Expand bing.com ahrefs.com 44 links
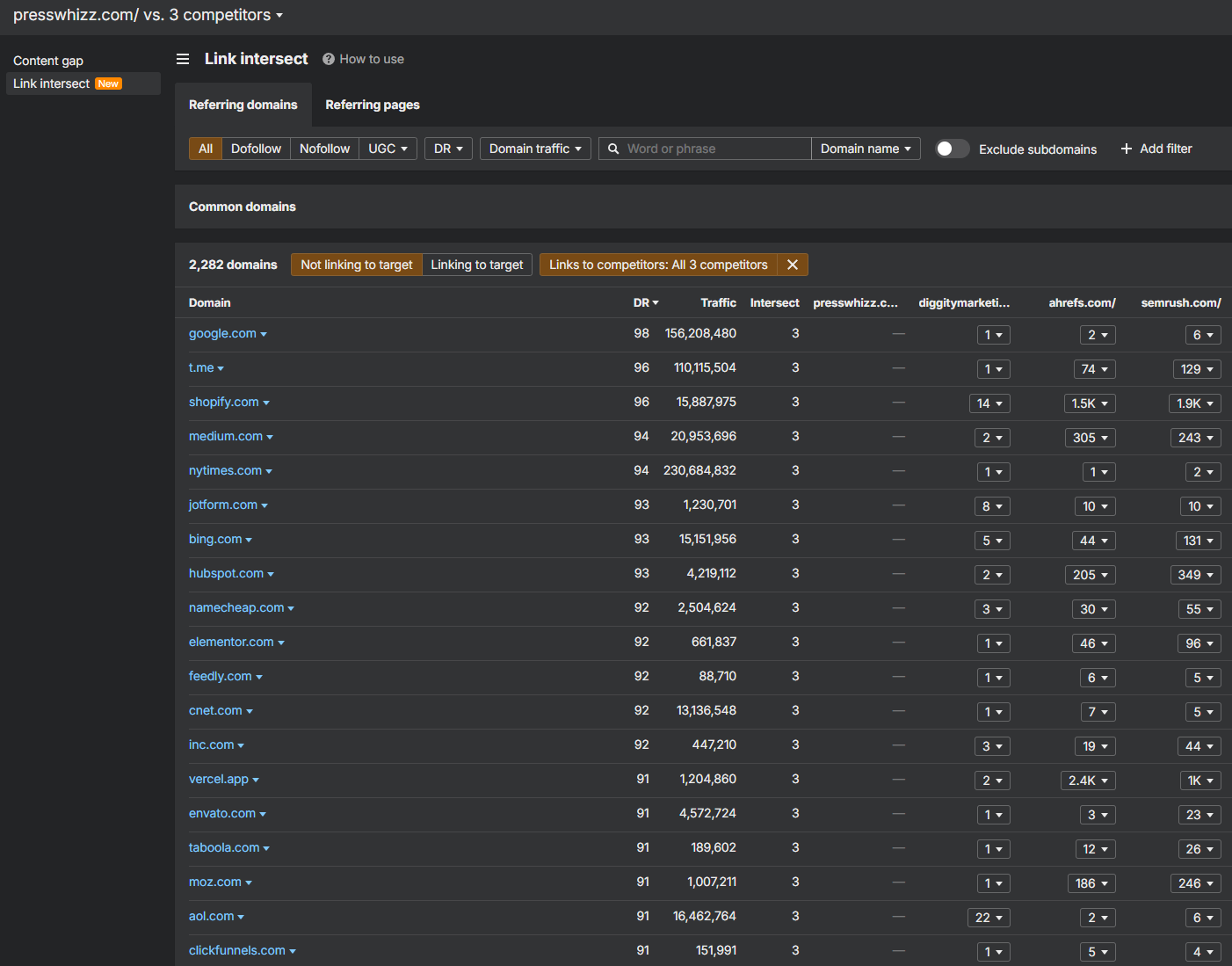This screenshot has width=1232, height=966. pyautogui.click(x=1094, y=541)
